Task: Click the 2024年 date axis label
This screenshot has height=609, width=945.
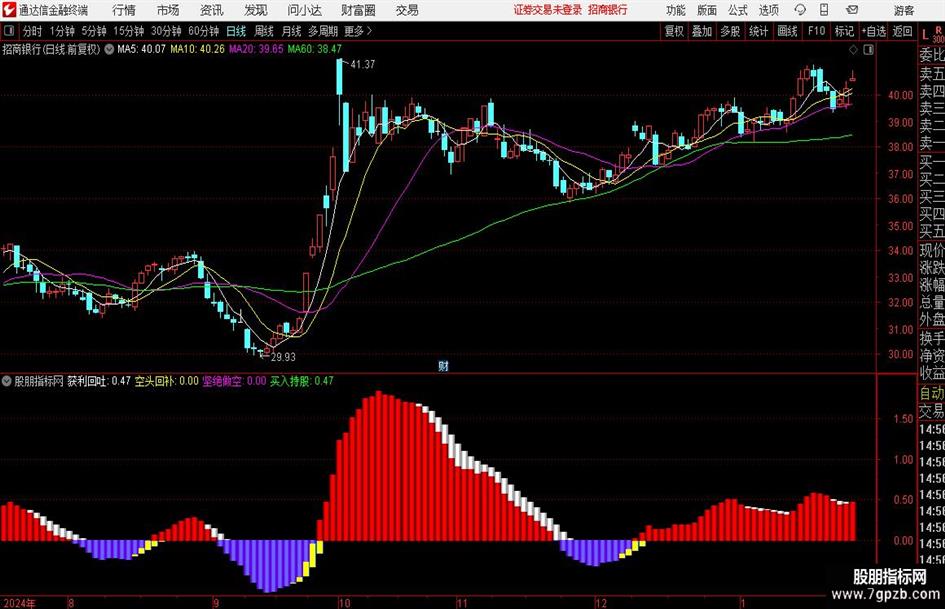Action: point(19,603)
